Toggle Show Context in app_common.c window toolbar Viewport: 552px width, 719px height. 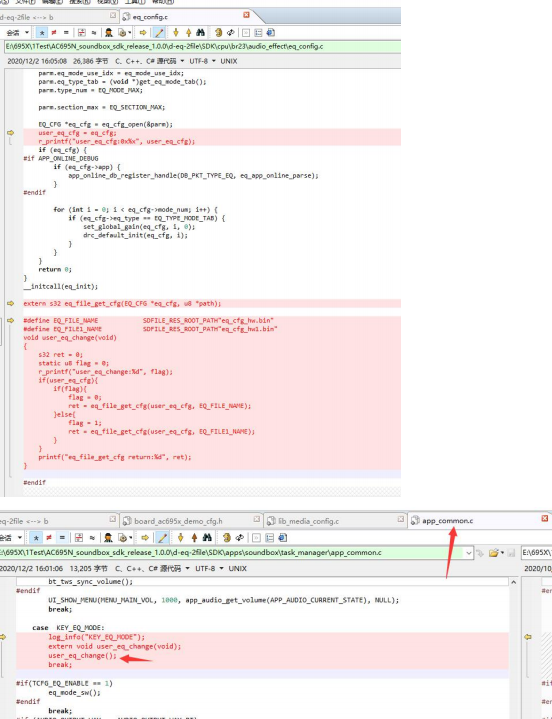tap(79, 537)
